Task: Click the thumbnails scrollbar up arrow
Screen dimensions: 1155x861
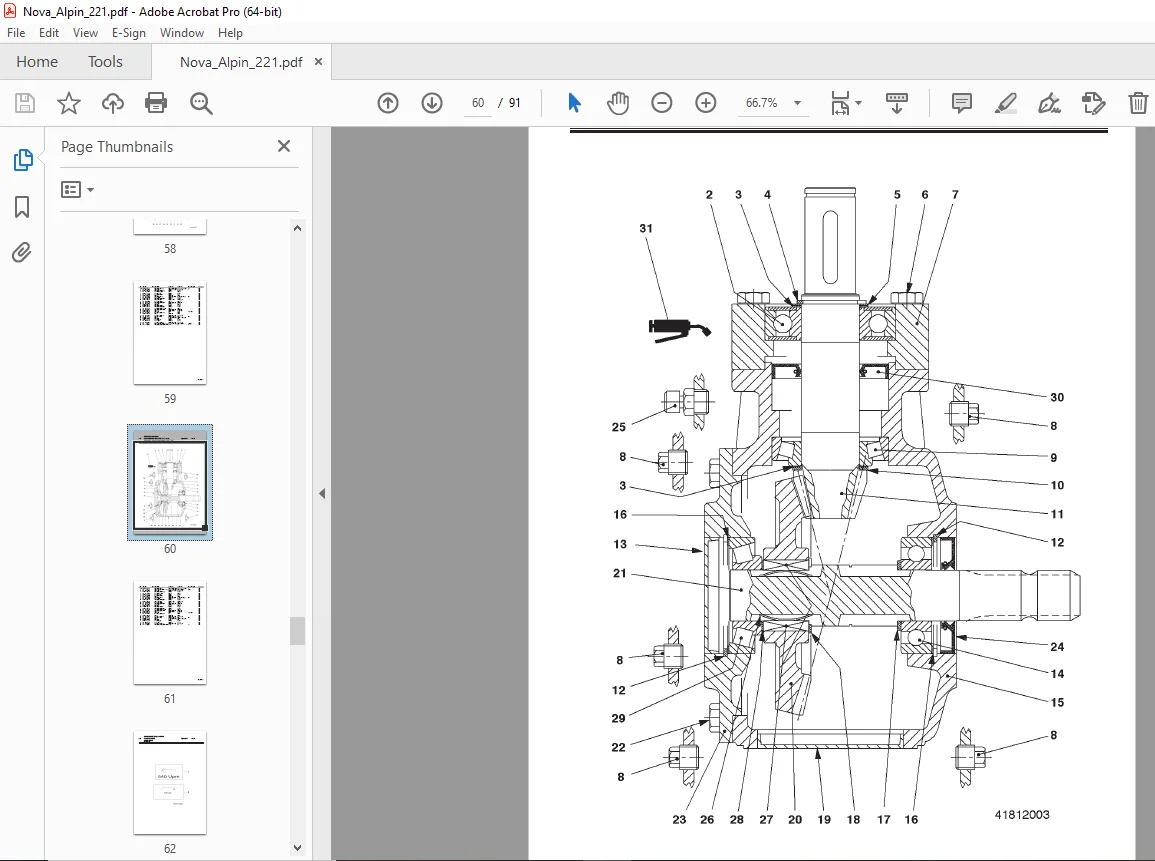Action: 298,228
